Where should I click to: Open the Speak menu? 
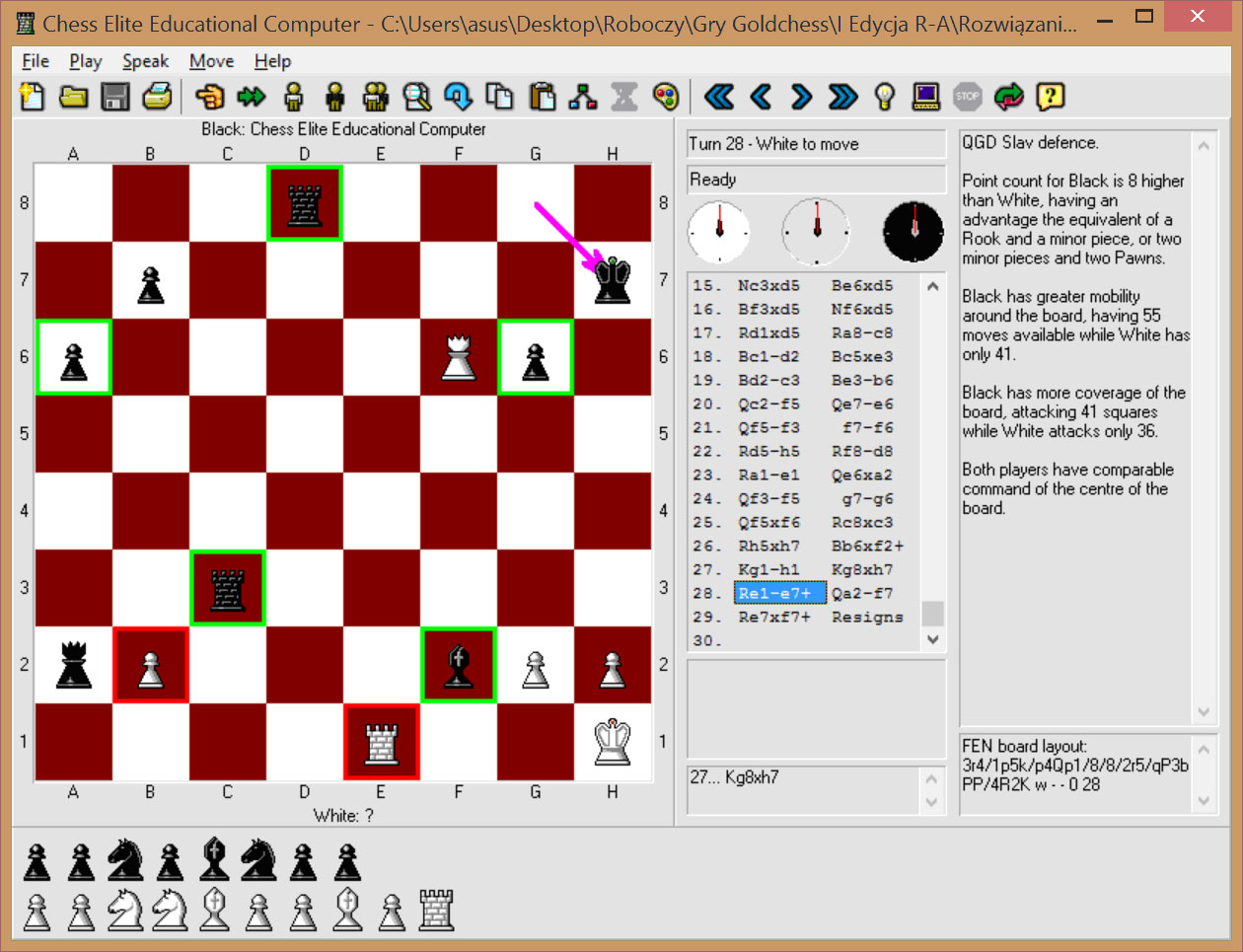[x=146, y=61]
